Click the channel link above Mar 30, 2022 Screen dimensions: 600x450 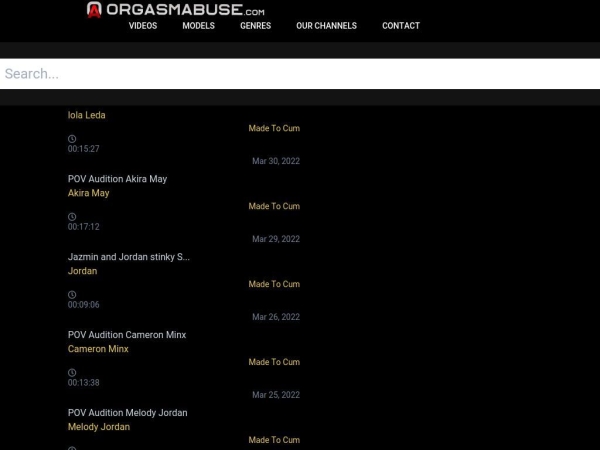pos(274,128)
